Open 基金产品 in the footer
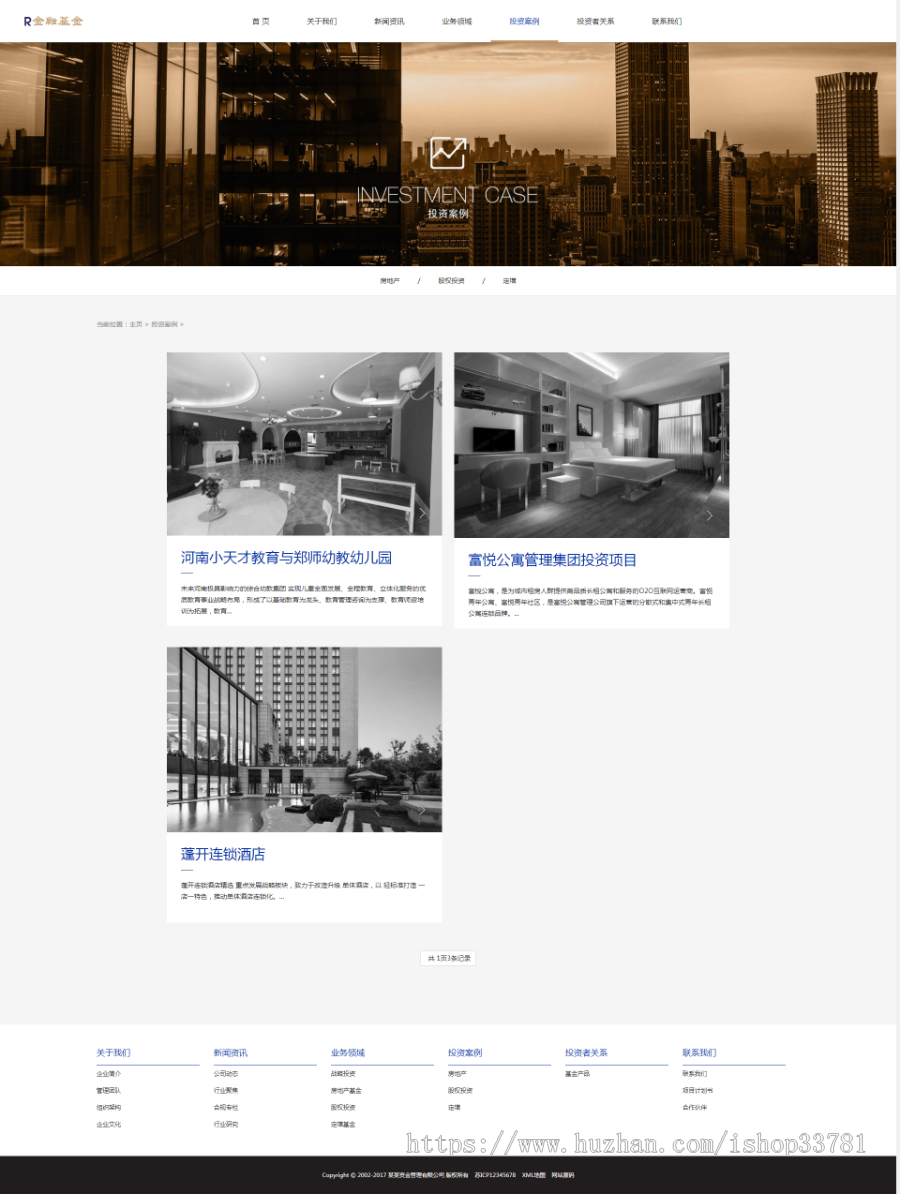Screen dimensions: 900x1194 [x=578, y=1074]
